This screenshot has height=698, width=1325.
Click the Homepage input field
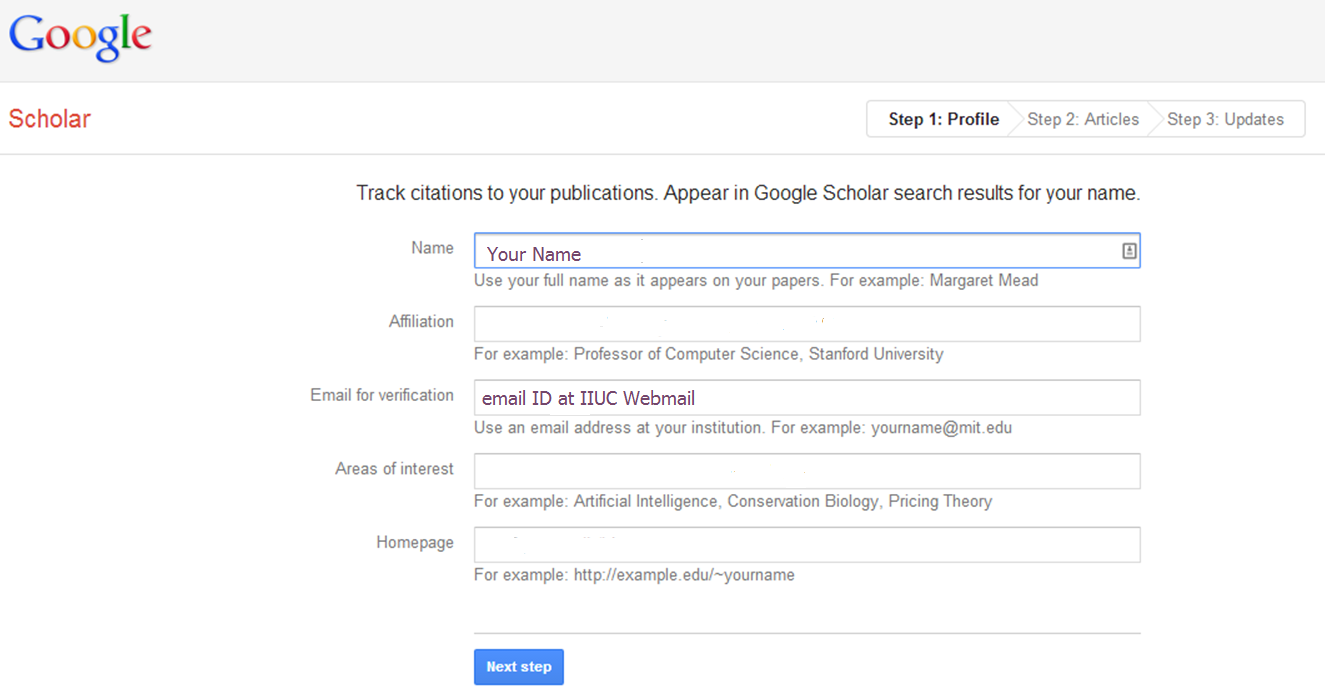pyautogui.click(x=807, y=545)
